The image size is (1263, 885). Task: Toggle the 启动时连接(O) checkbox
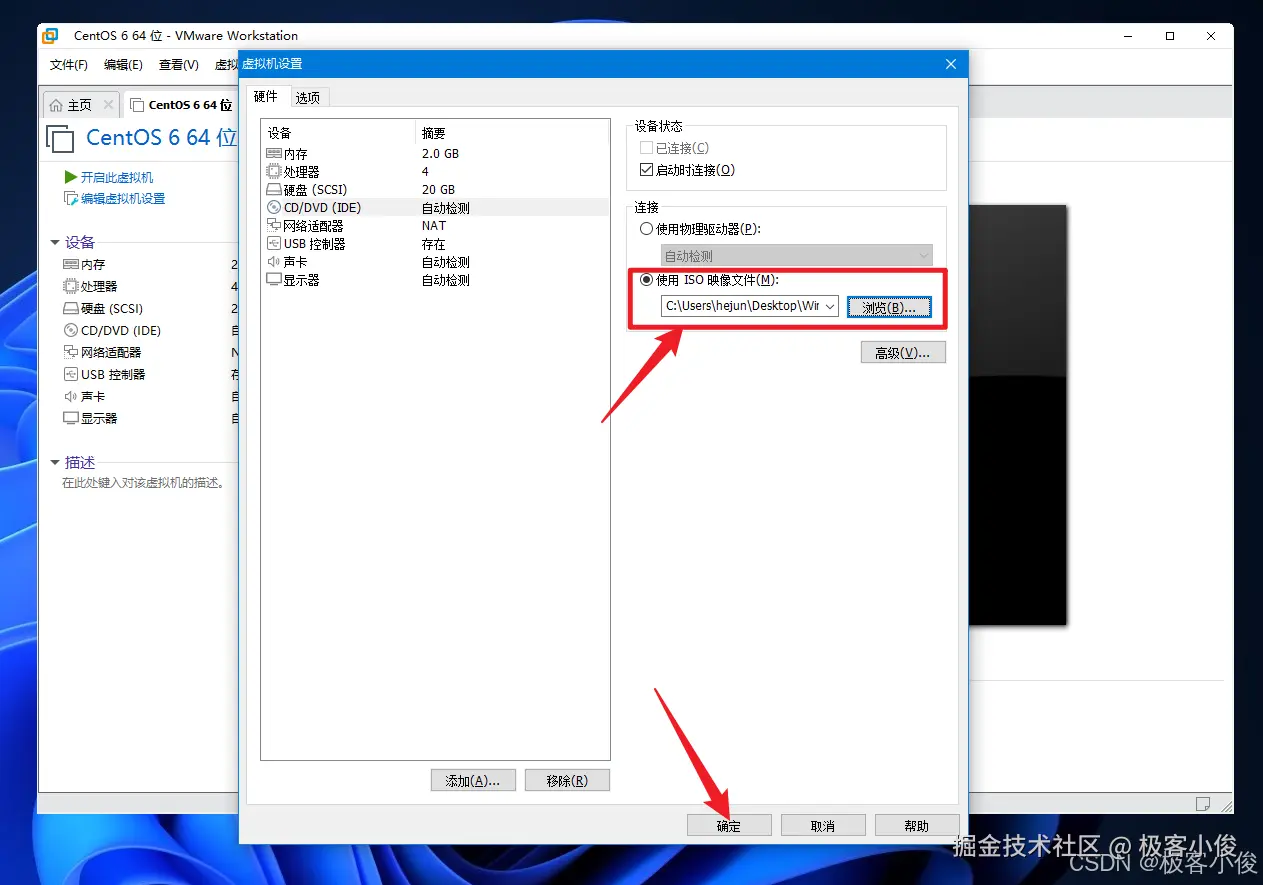pos(646,170)
